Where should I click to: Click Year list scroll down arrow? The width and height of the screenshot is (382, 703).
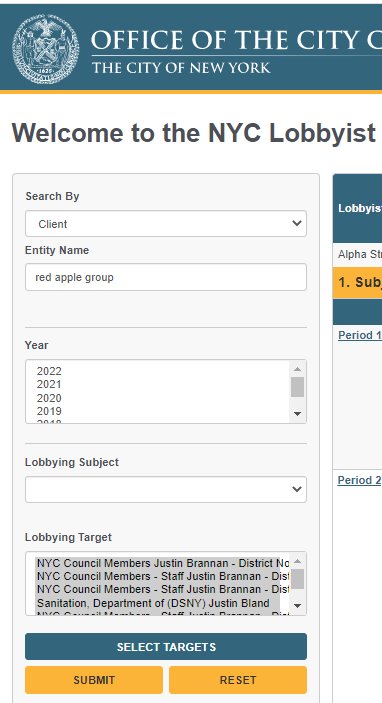pyautogui.click(x=297, y=414)
